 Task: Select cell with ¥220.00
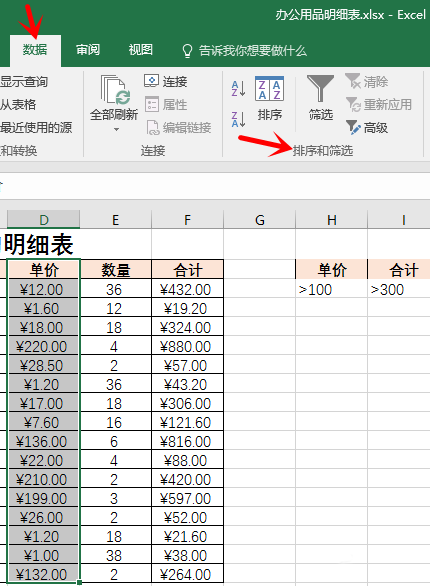point(44,346)
